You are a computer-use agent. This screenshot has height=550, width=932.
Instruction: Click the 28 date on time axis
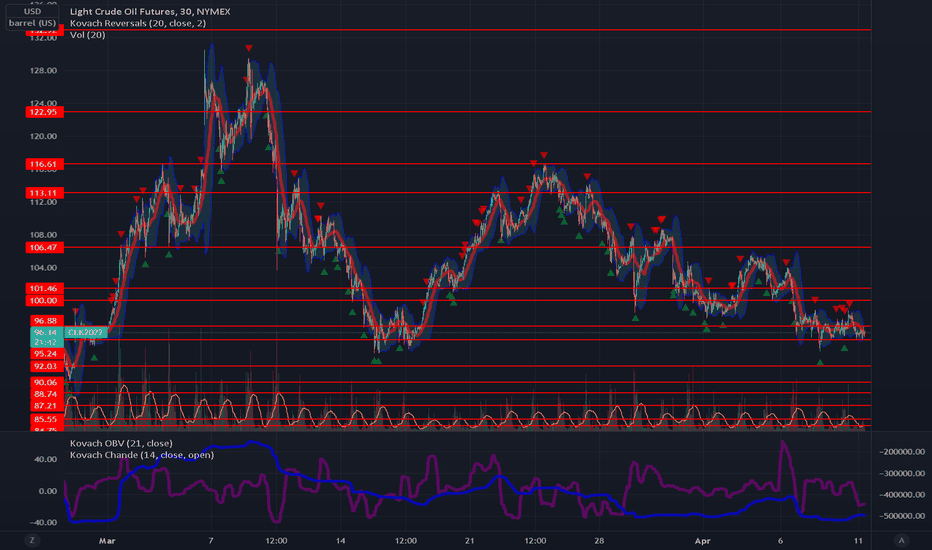coord(599,540)
